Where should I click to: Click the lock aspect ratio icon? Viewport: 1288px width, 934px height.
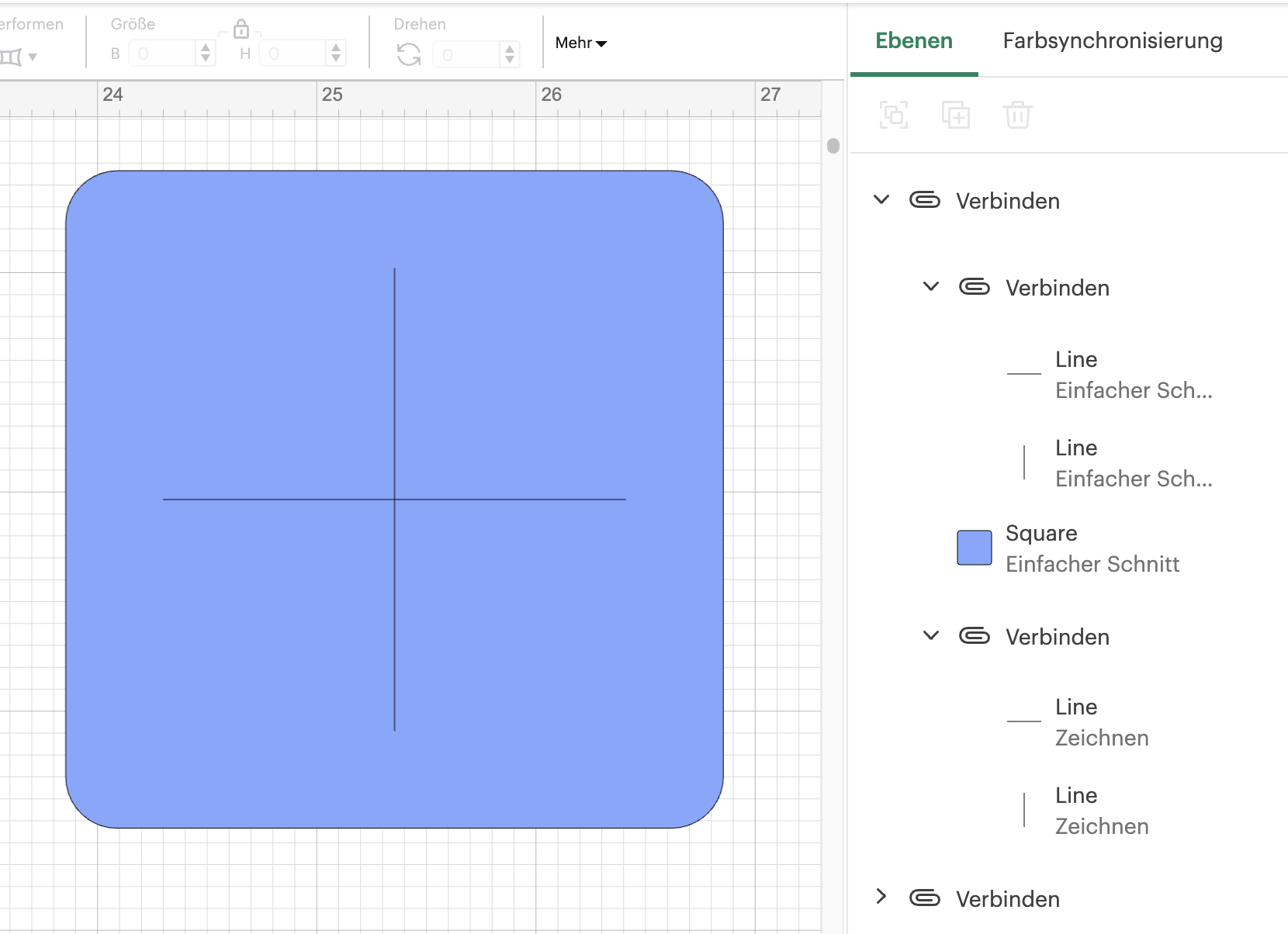[241, 29]
